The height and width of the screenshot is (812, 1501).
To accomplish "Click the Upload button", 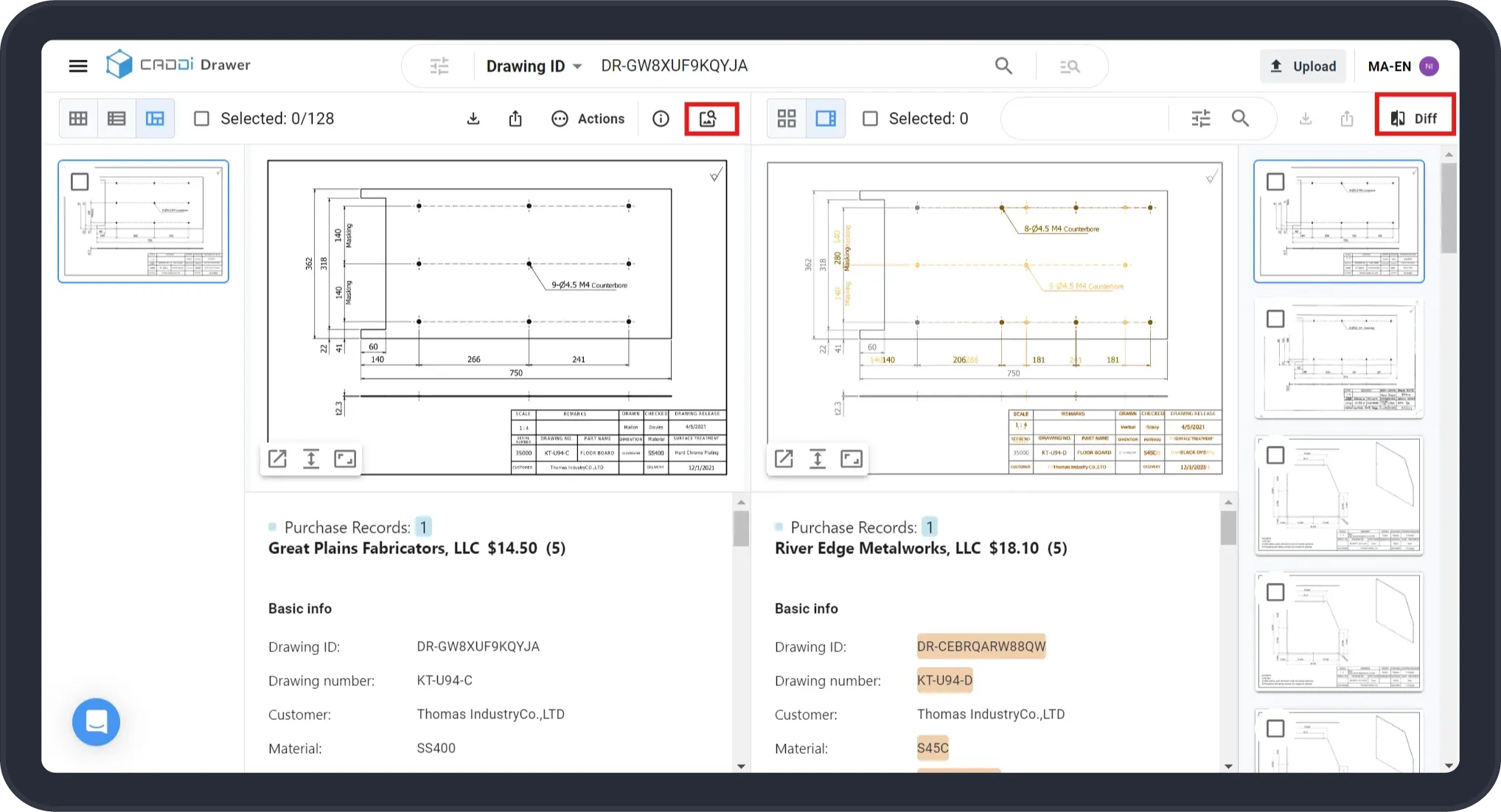I will coord(1303,66).
